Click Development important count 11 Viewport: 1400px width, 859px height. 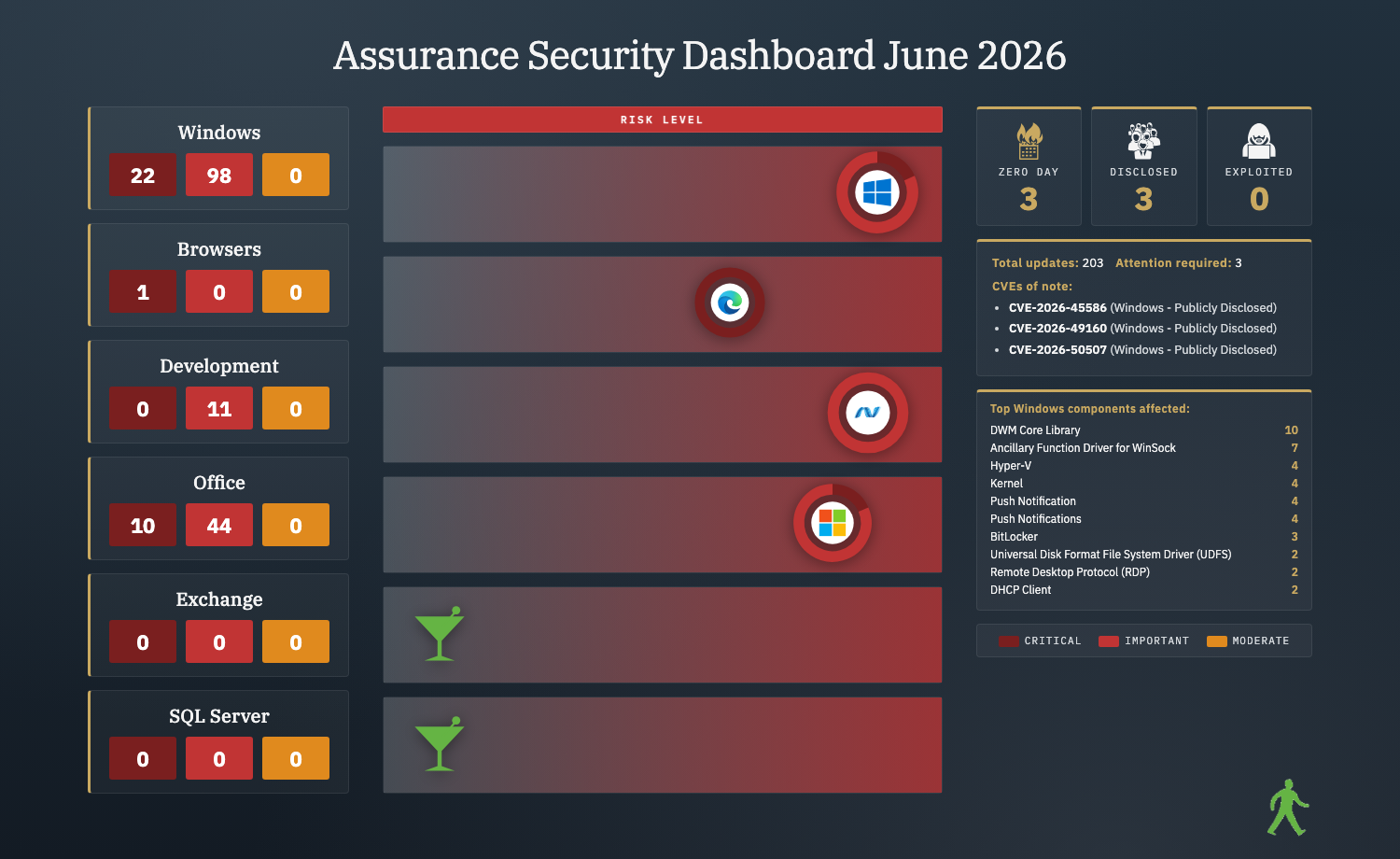click(x=219, y=408)
